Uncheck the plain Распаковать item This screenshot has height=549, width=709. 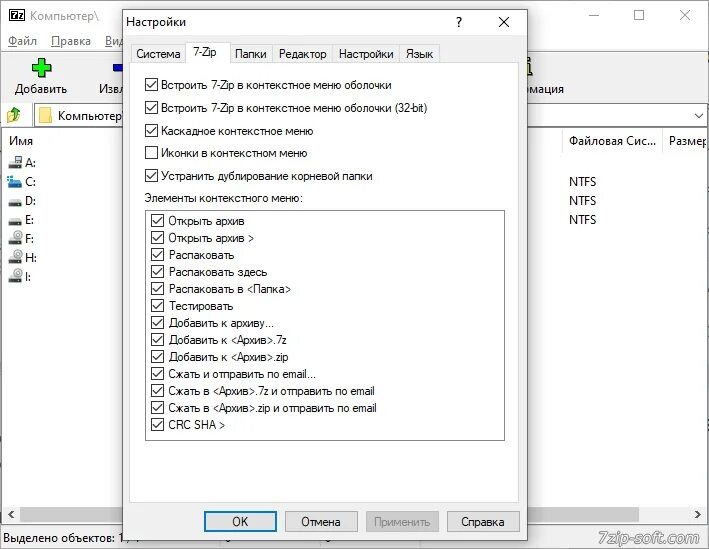pos(157,255)
